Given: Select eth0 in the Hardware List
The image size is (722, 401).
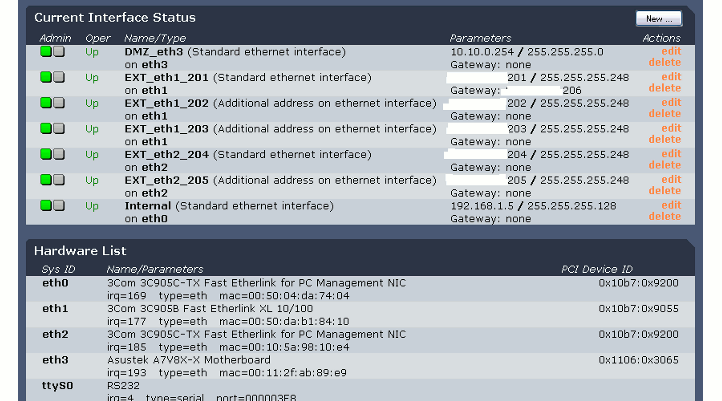Looking at the screenshot, I should [x=56, y=283].
